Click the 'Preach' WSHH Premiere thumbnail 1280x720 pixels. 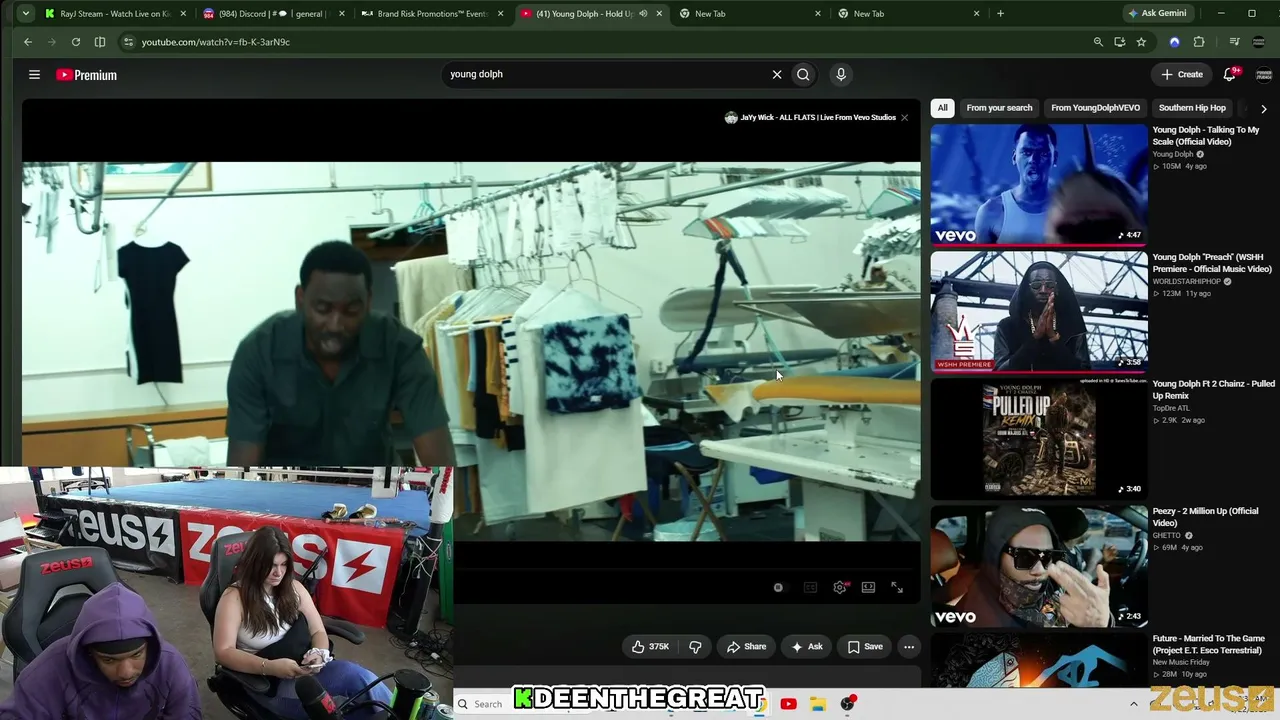(x=1039, y=311)
